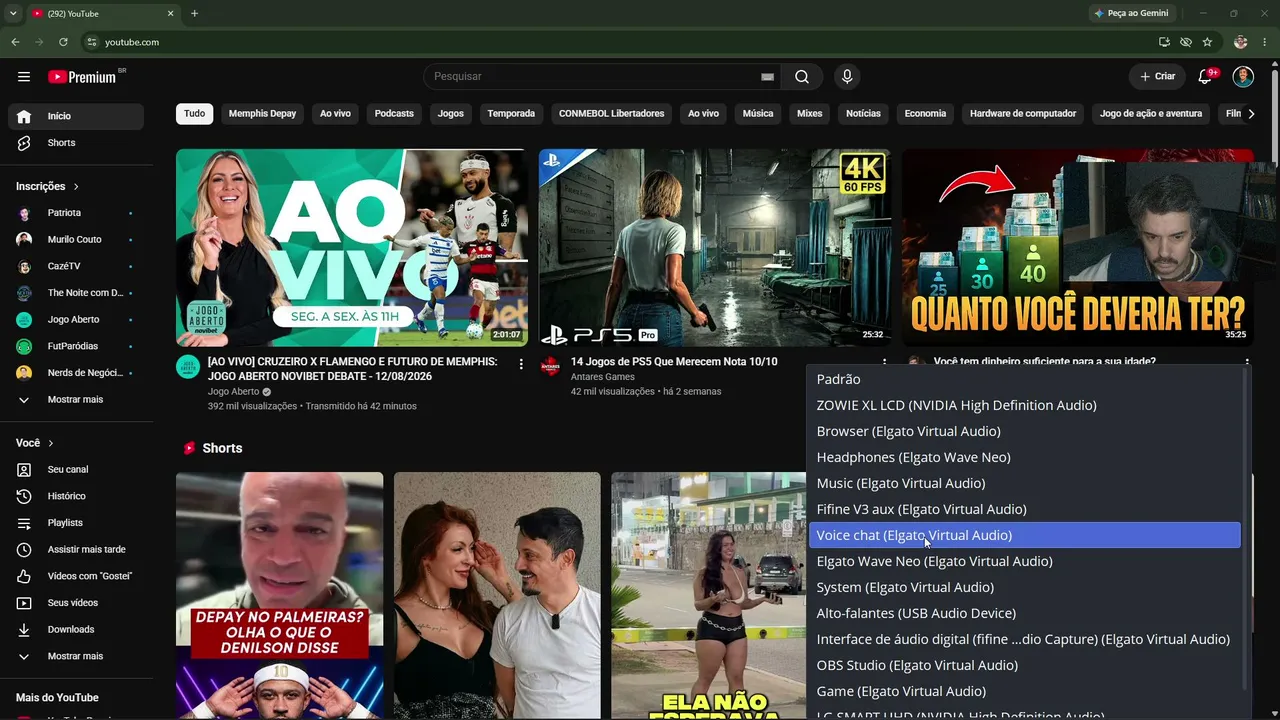1280x720 pixels.
Task: Select Game (Elgato Virtual Audio)
Action: tap(1024, 691)
